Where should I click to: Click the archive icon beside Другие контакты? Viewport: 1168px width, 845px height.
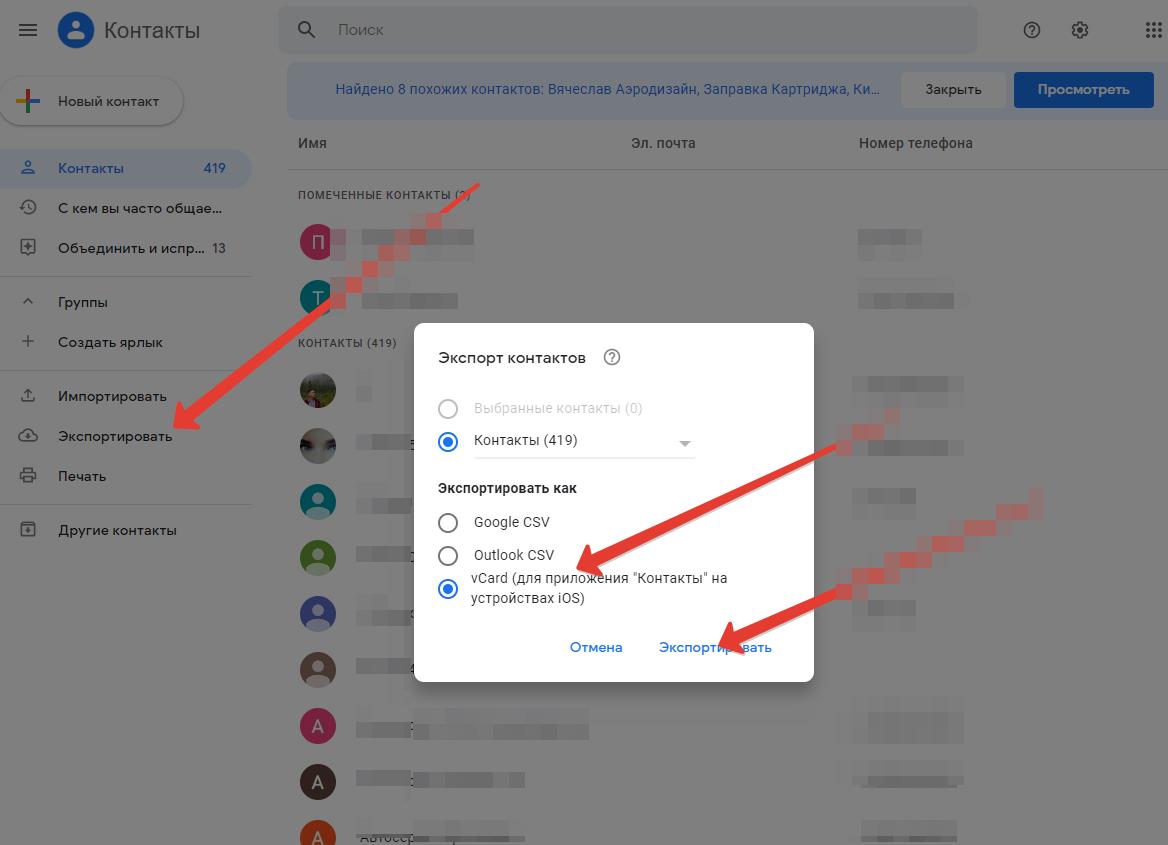pos(28,530)
